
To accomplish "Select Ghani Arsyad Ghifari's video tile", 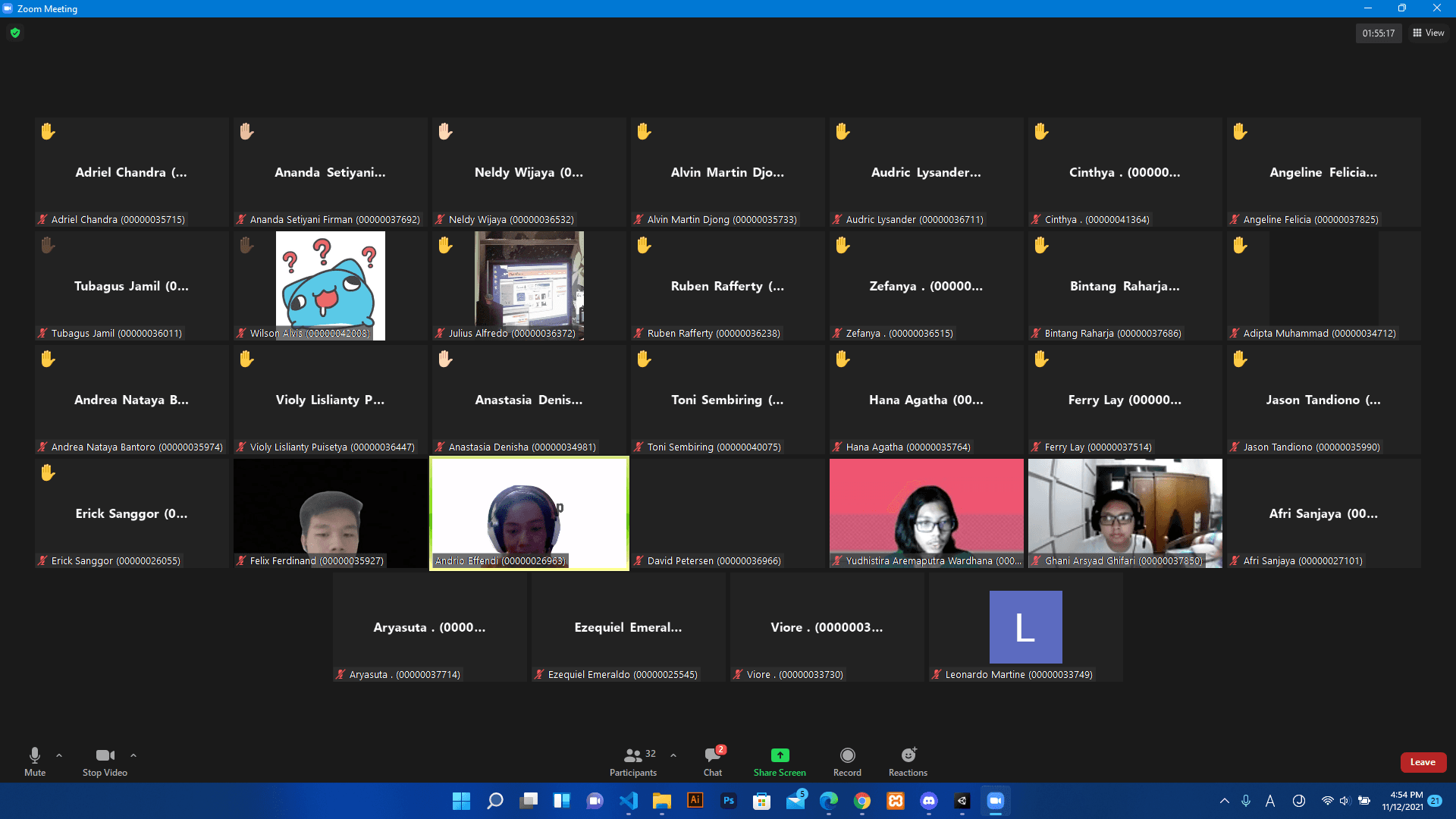I will 1125,513.
